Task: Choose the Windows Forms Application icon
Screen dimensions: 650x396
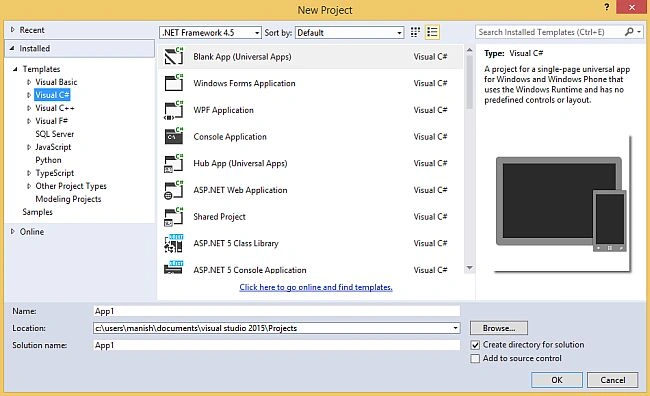Action: click(174, 83)
